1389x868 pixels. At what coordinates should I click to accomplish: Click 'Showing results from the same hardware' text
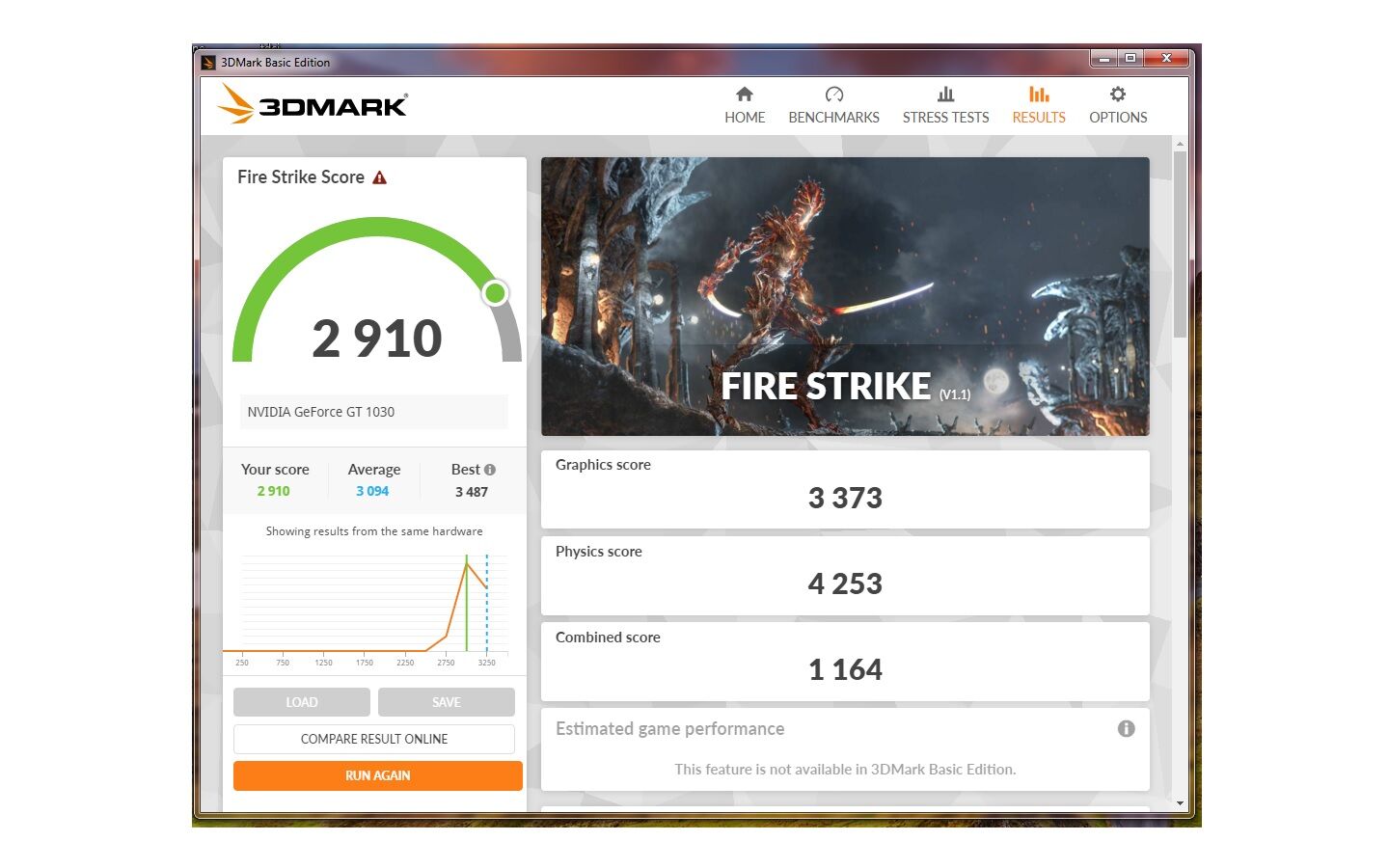pyautogui.click(x=374, y=531)
